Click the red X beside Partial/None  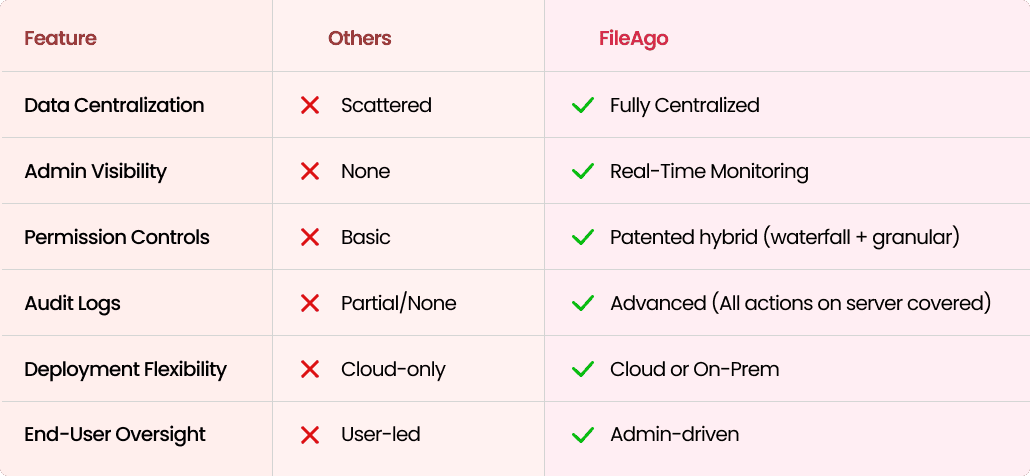pos(309,303)
